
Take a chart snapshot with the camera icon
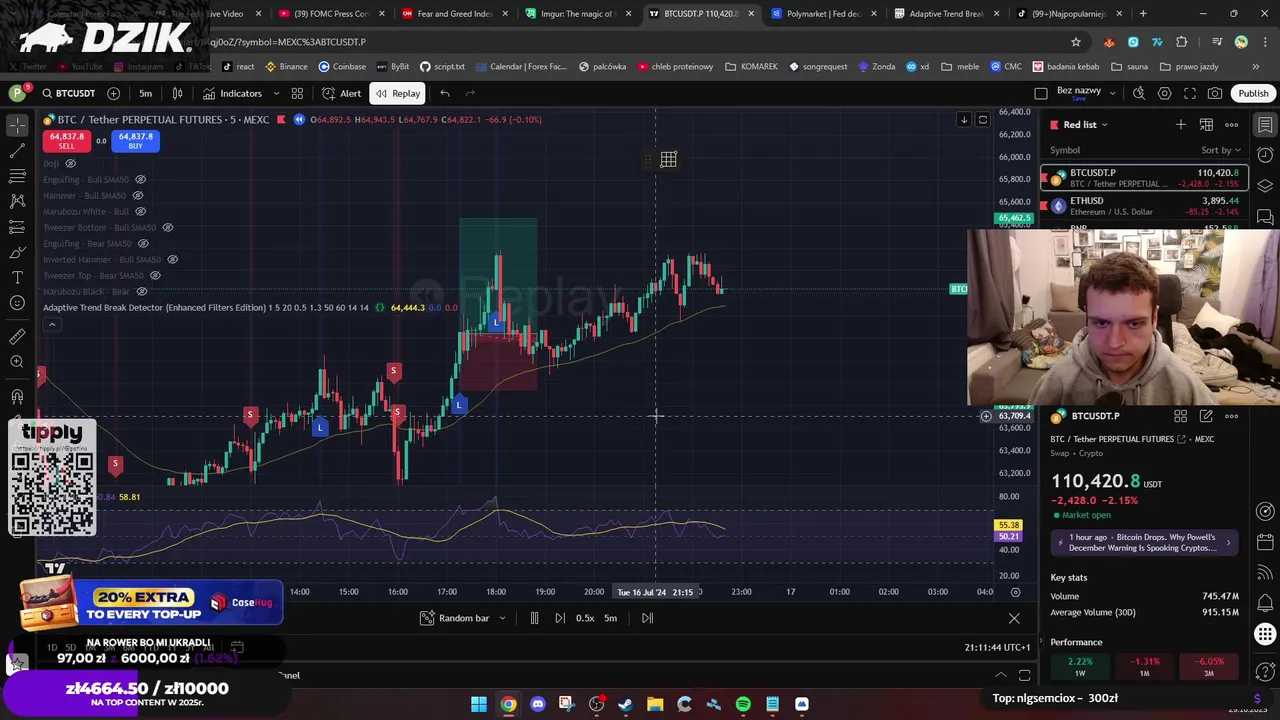1215,93
